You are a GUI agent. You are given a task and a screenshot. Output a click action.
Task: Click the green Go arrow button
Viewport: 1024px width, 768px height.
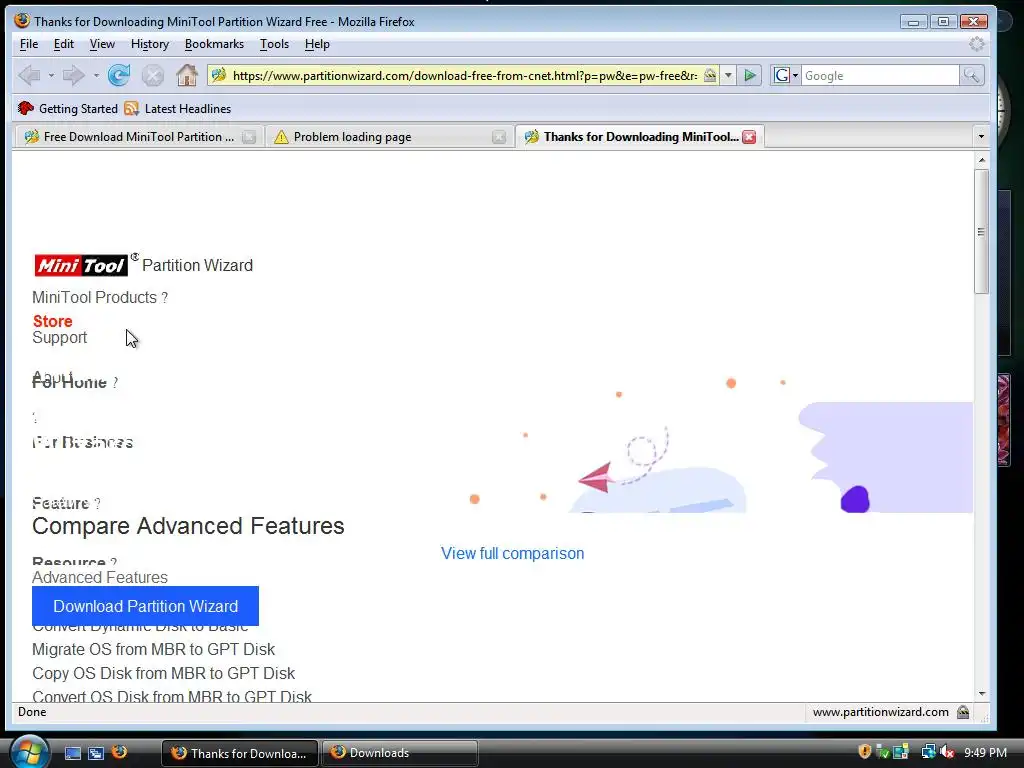click(750, 76)
